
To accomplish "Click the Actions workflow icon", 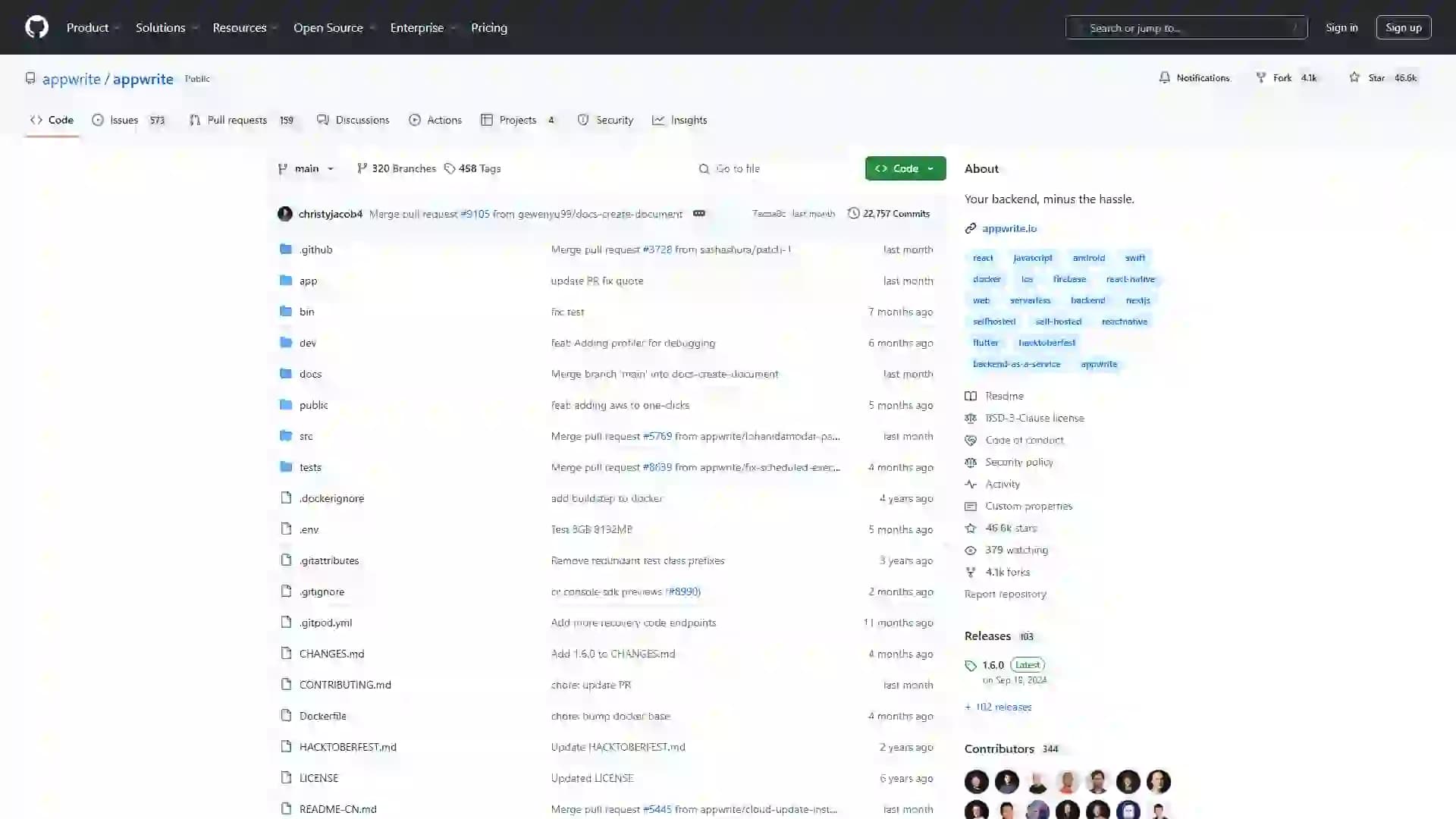I will pos(415,120).
